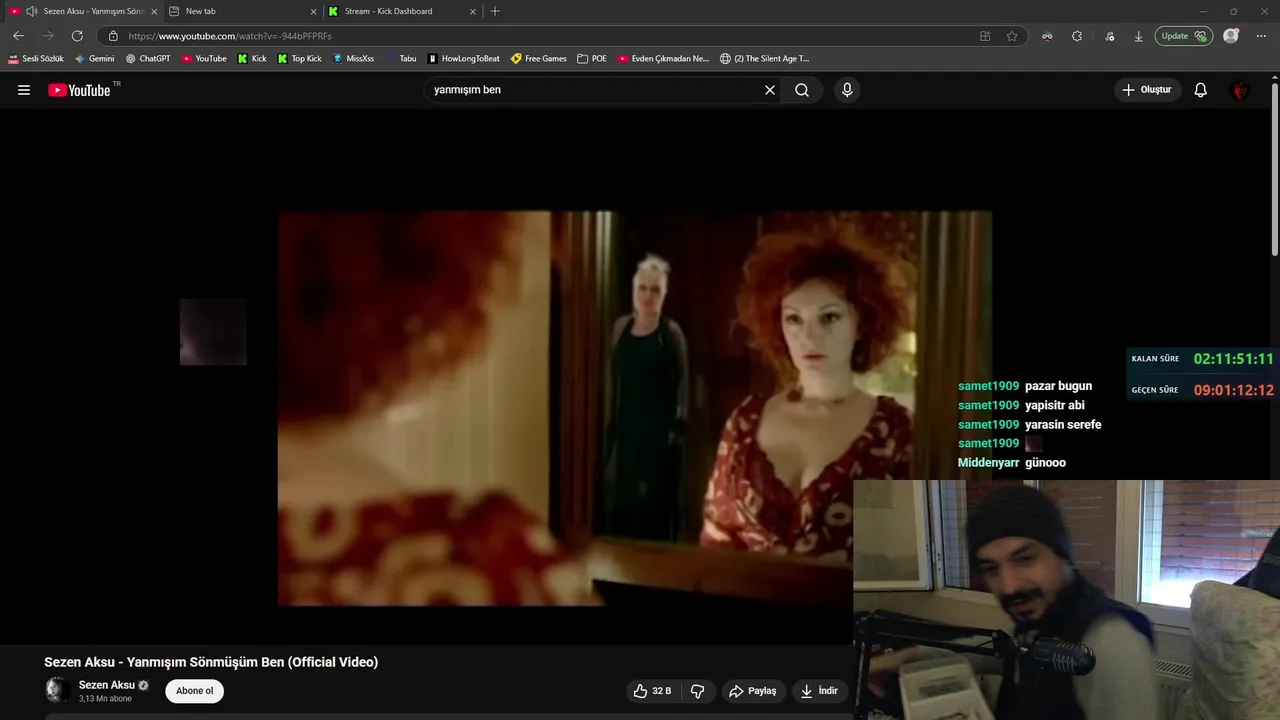
Task: Open the Sezen Aksu channel avatar
Action: tap(57, 690)
